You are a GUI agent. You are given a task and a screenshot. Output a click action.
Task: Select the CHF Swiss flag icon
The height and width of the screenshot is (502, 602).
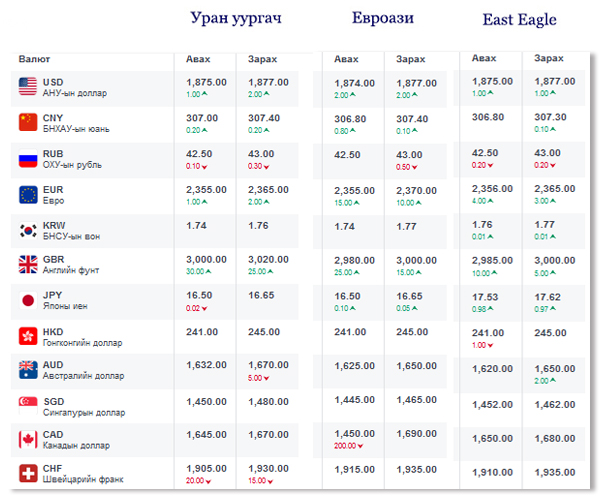pos(28,474)
